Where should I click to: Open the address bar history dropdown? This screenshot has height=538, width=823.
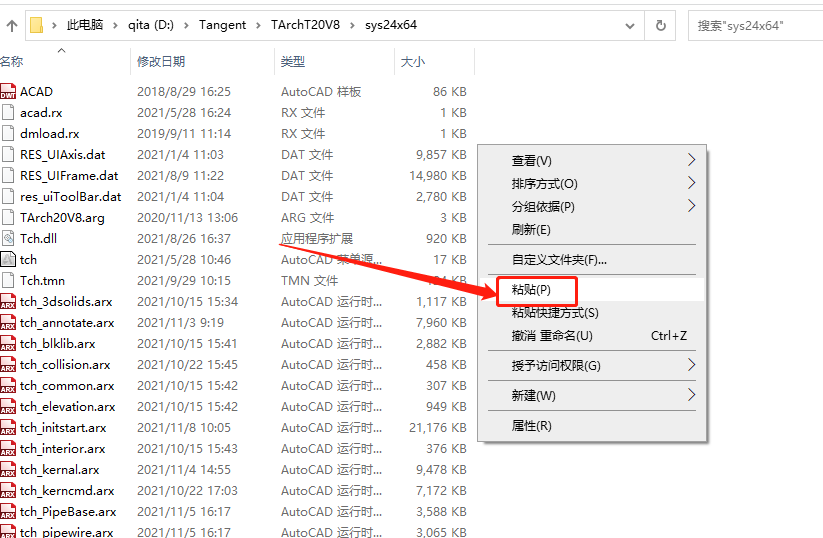629,25
